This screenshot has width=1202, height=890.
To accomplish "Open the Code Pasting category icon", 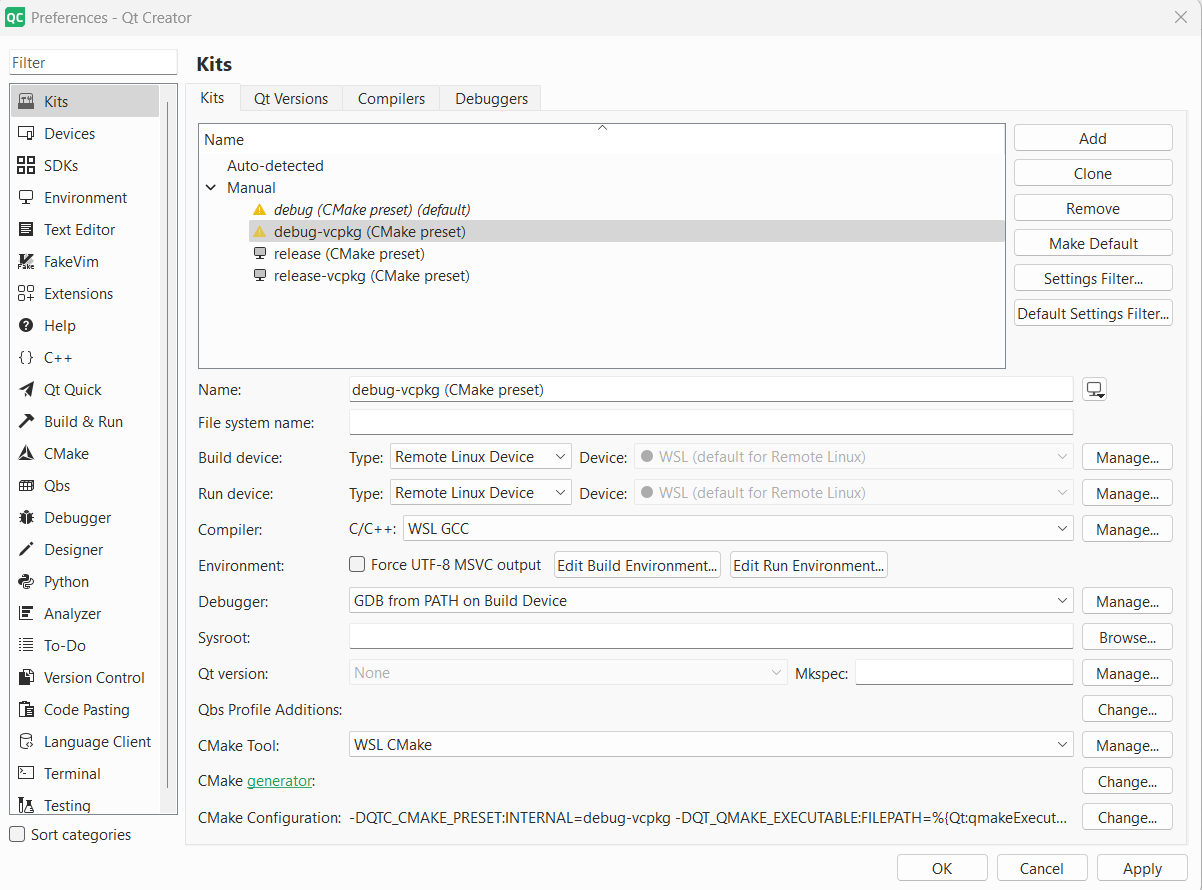I will (27, 709).
